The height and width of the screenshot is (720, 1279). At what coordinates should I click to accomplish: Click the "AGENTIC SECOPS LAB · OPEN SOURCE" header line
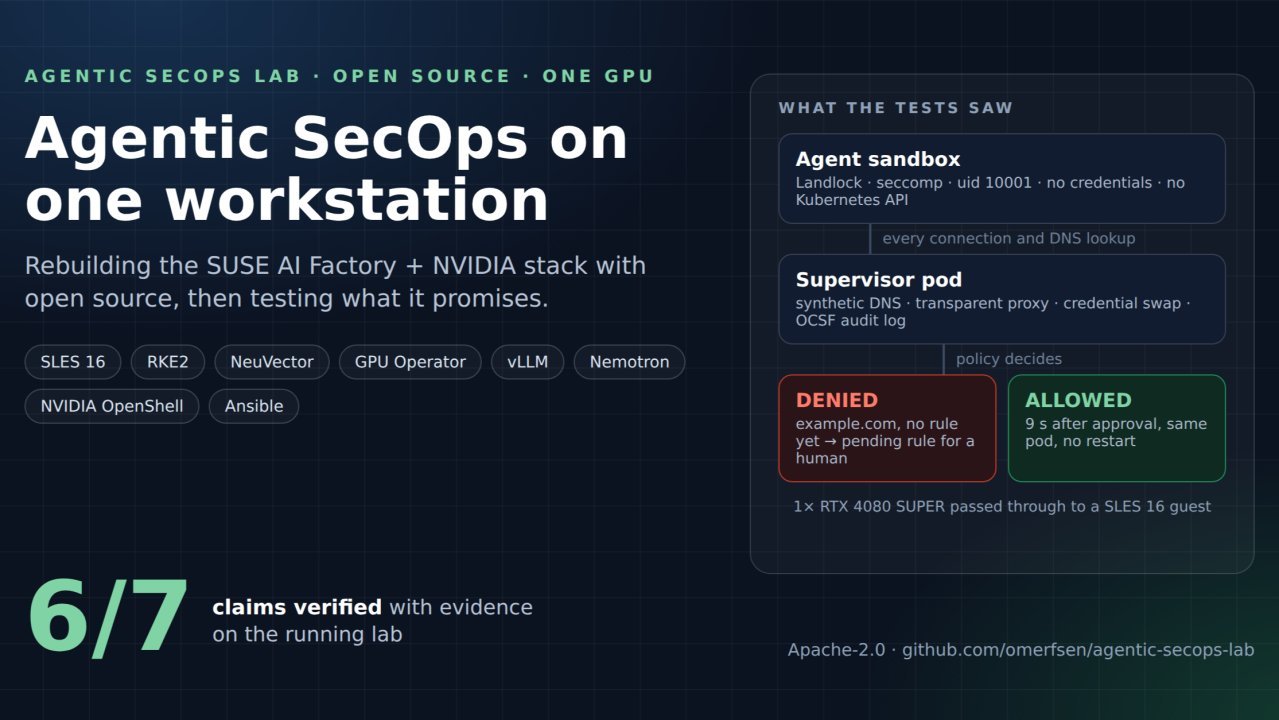click(339, 76)
